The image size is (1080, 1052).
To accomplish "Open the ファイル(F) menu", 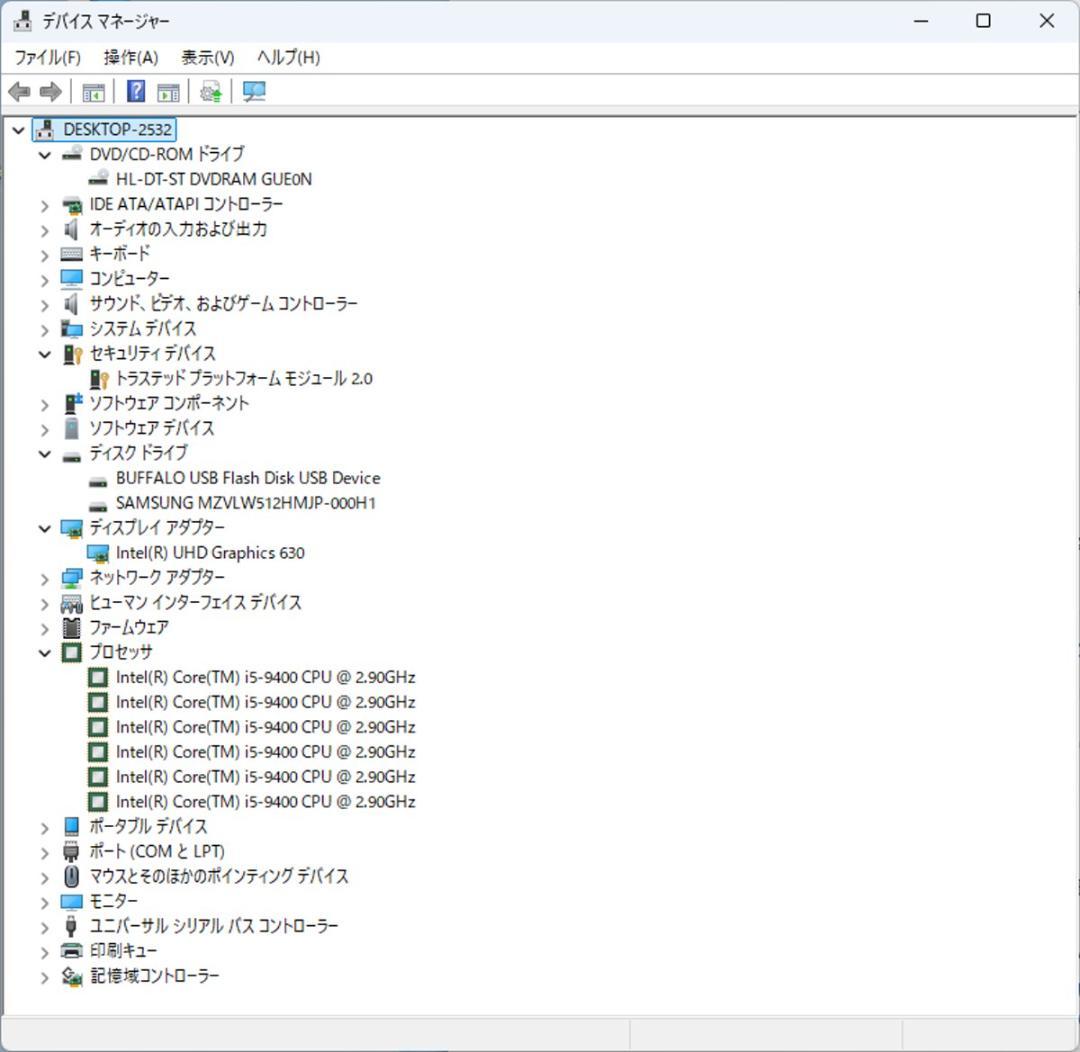I will (x=47, y=57).
